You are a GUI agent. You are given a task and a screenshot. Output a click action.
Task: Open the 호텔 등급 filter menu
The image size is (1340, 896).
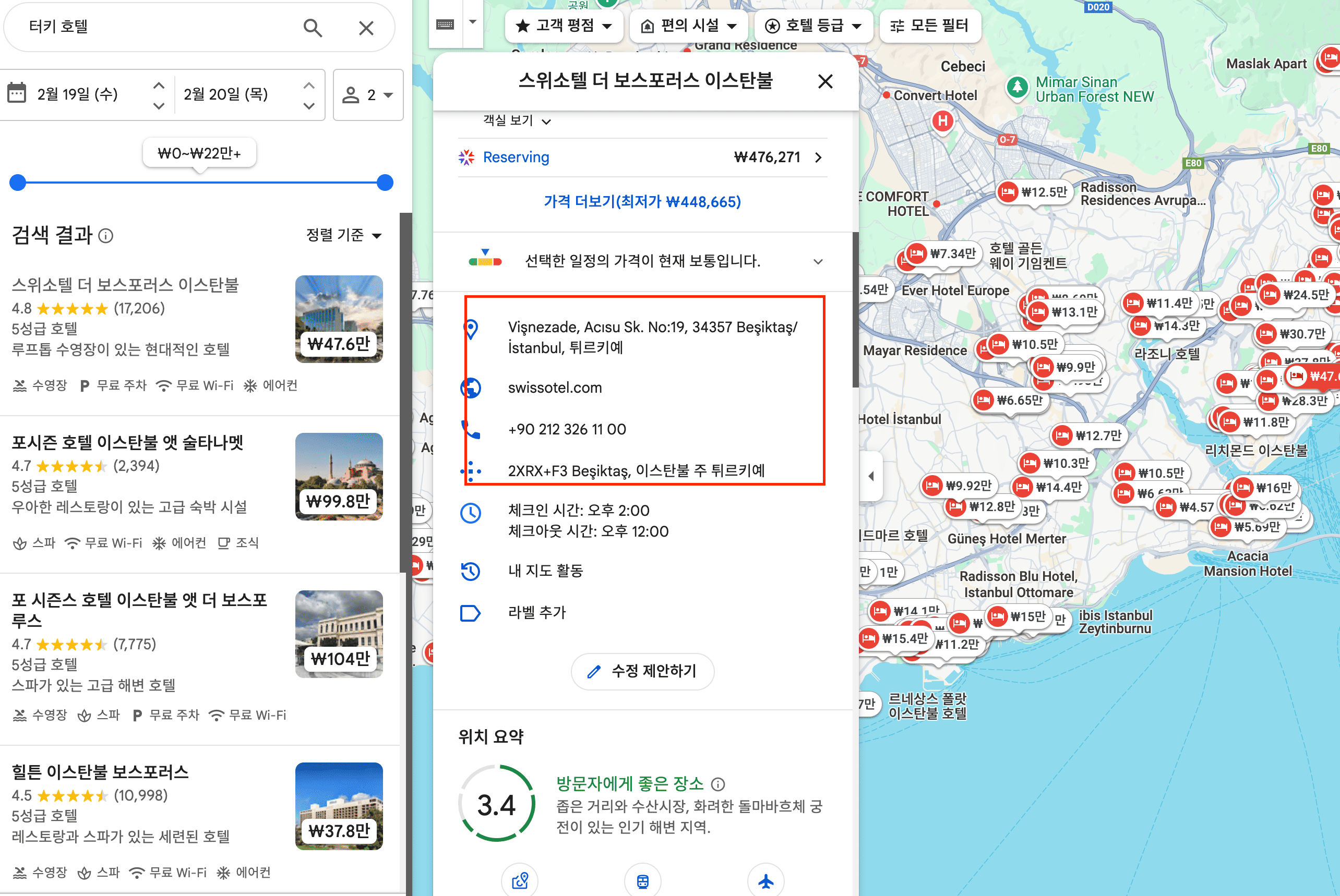813,26
